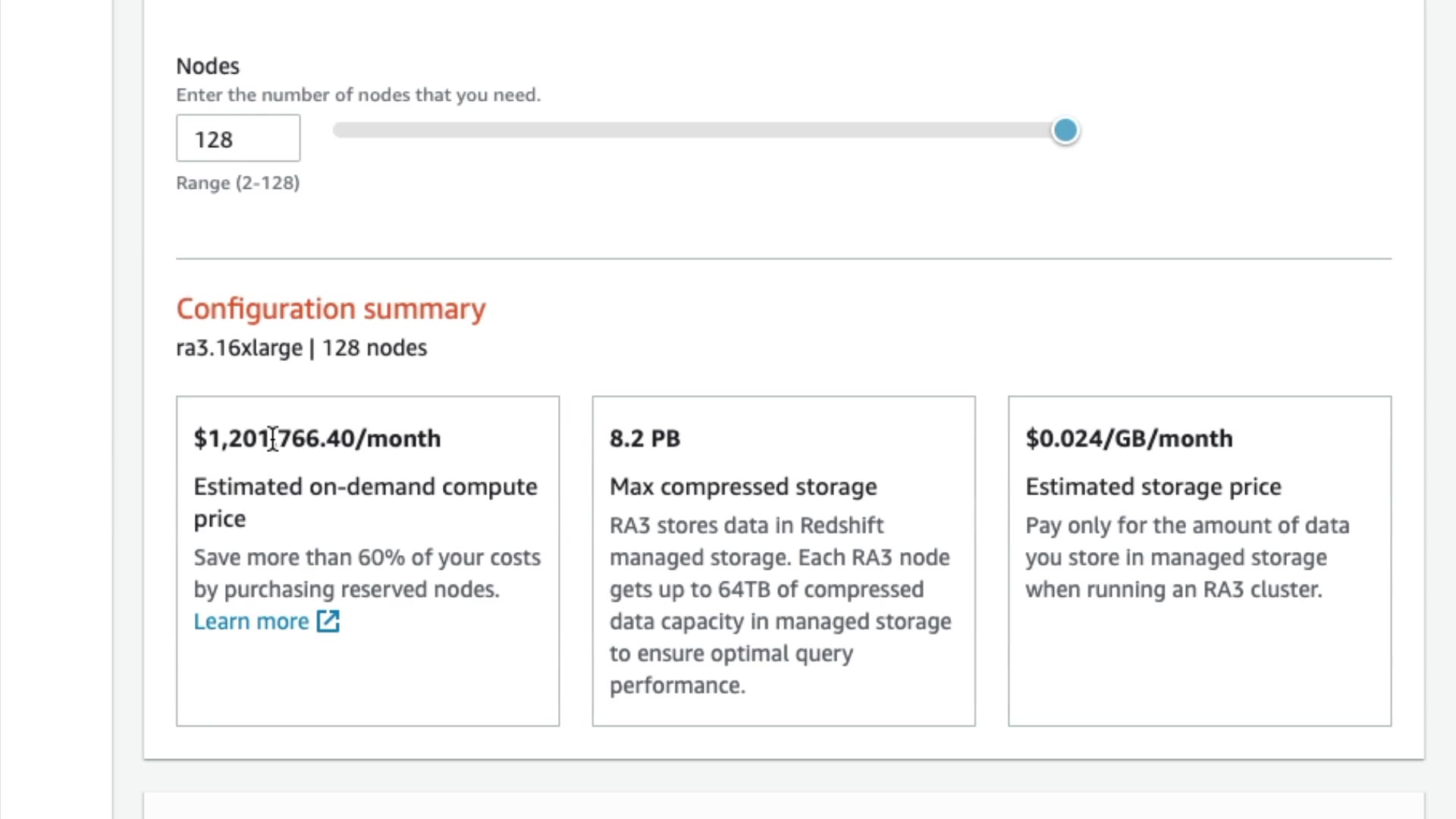Click the Pay only for data description
Viewport: 1456px width, 819px height.
pyautogui.click(x=1187, y=557)
